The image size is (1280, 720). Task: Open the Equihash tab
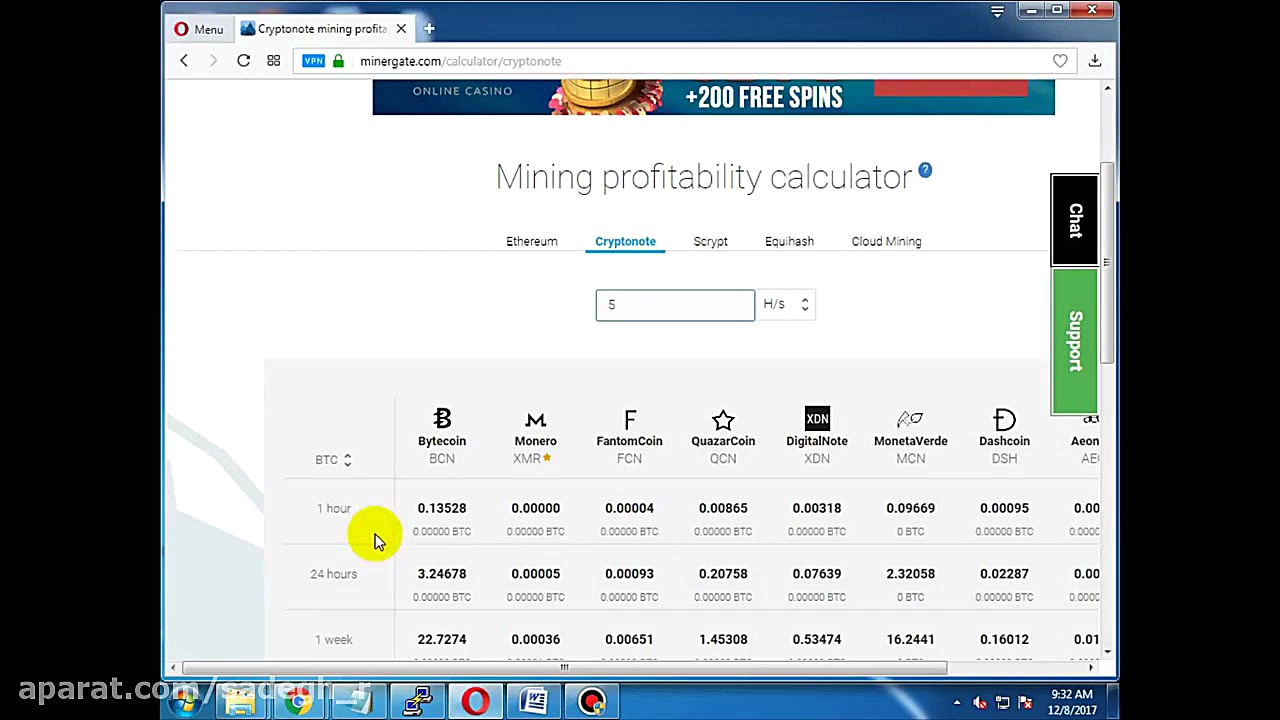tap(789, 241)
